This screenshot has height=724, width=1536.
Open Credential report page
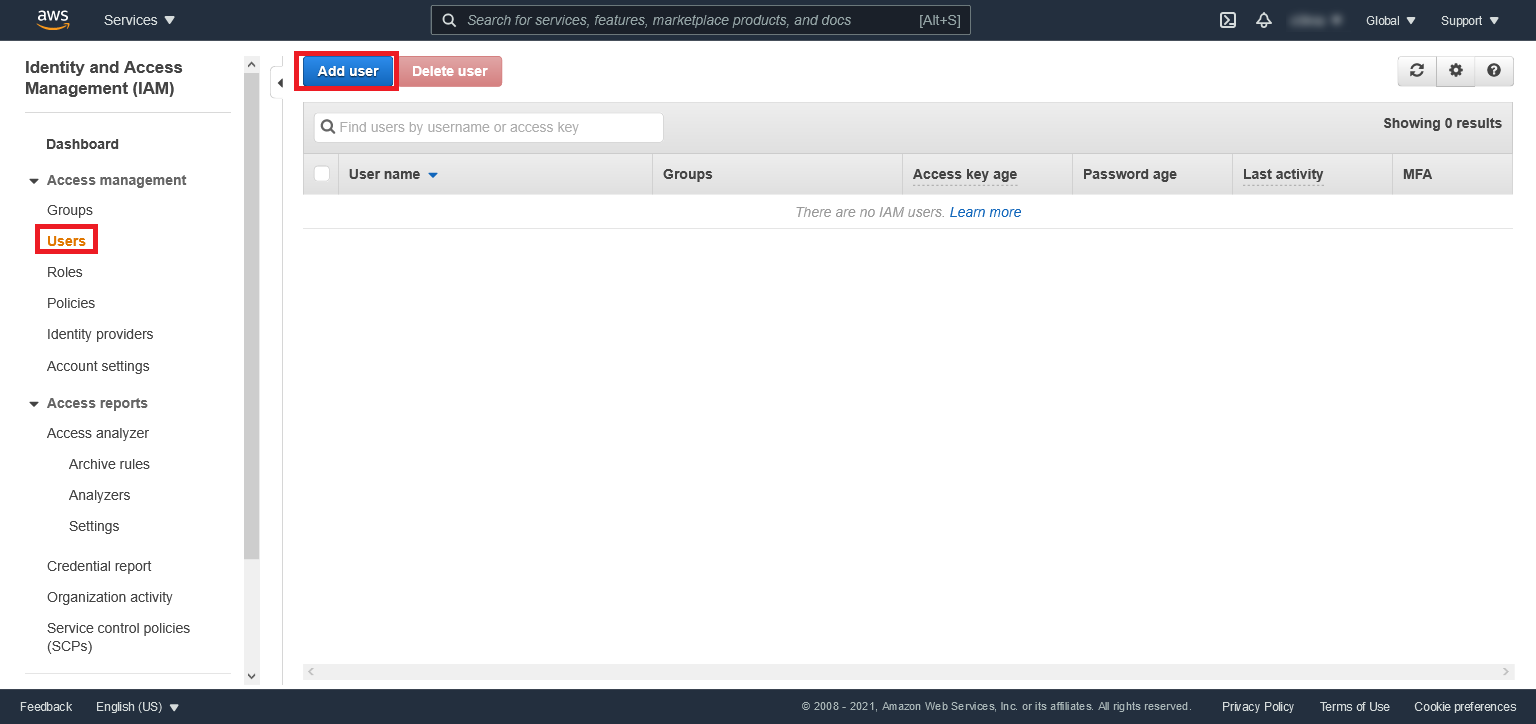[x=99, y=566]
